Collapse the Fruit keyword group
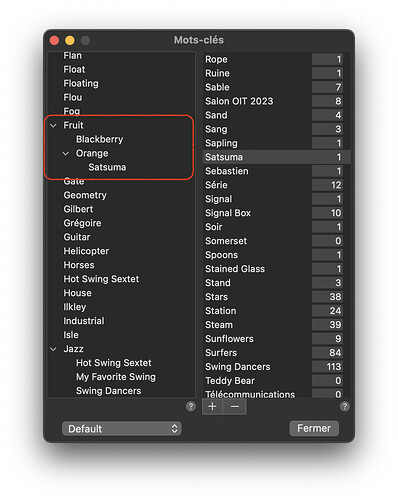398x500 pixels. pyautogui.click(x=53, y=126)
